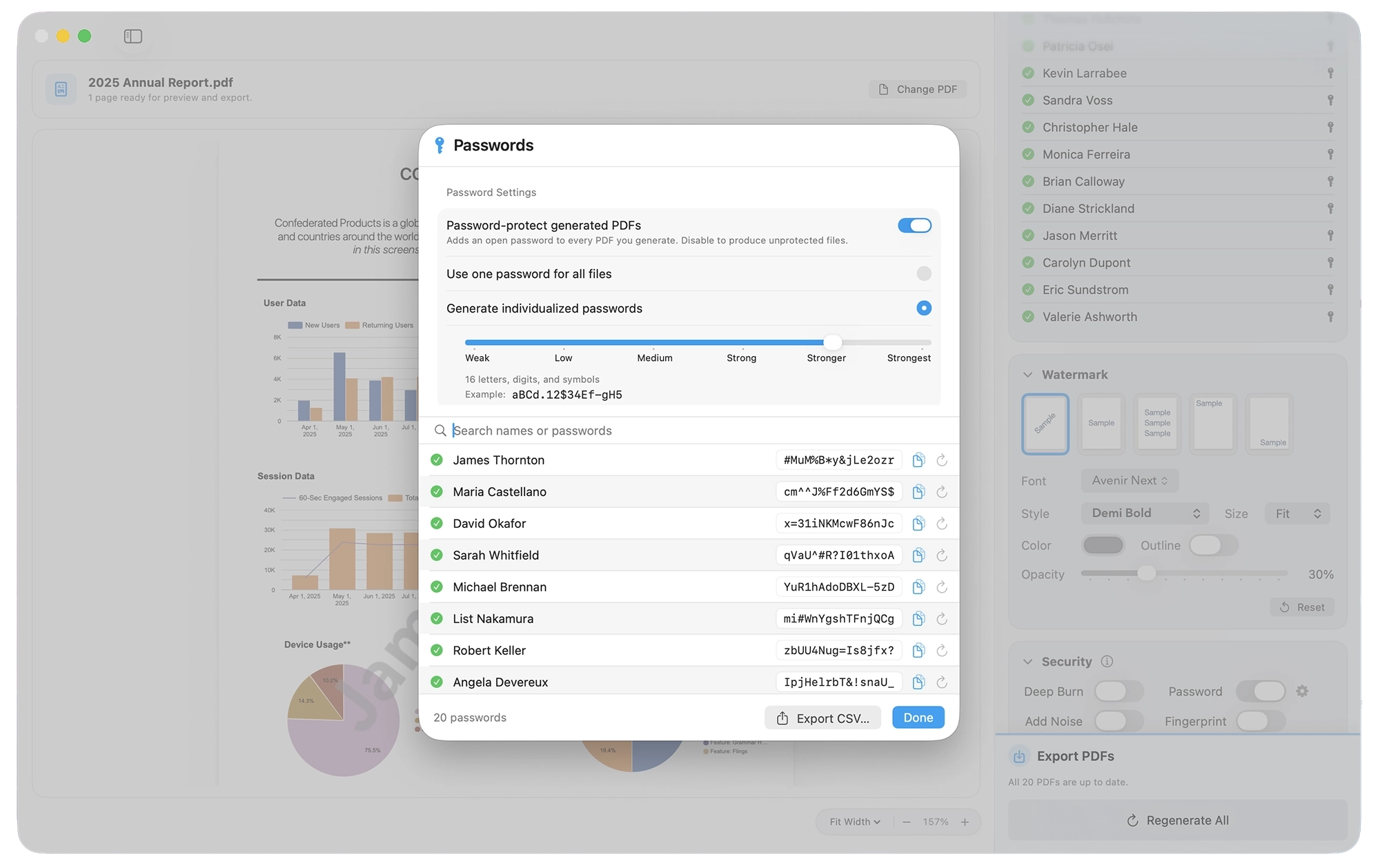The height and width of the screenshot is (868, 1380).
Task: Regenerate Michael Brennan's password
Action: 942,587
